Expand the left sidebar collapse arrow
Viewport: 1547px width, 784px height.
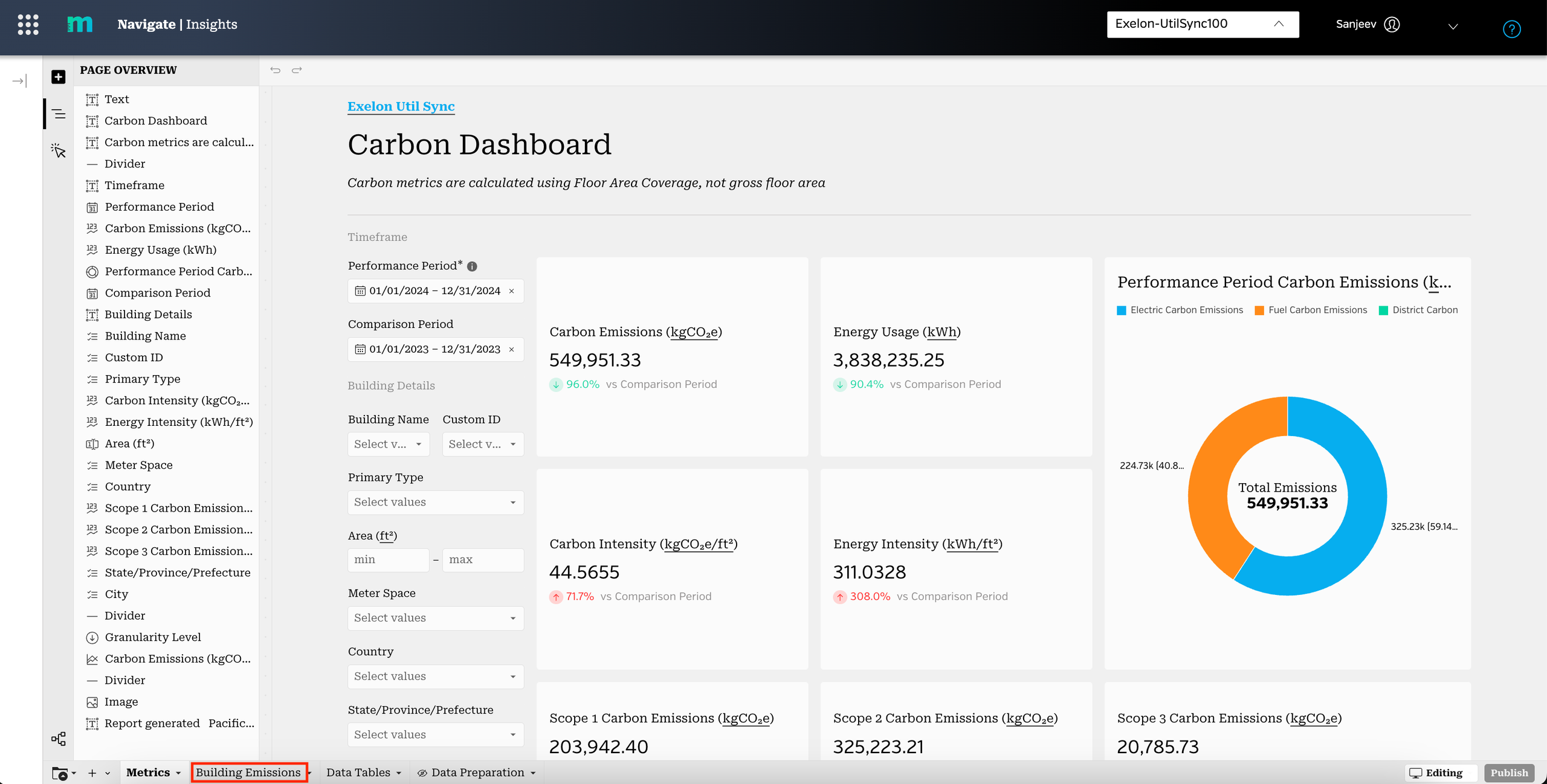(x=20, y=81)
